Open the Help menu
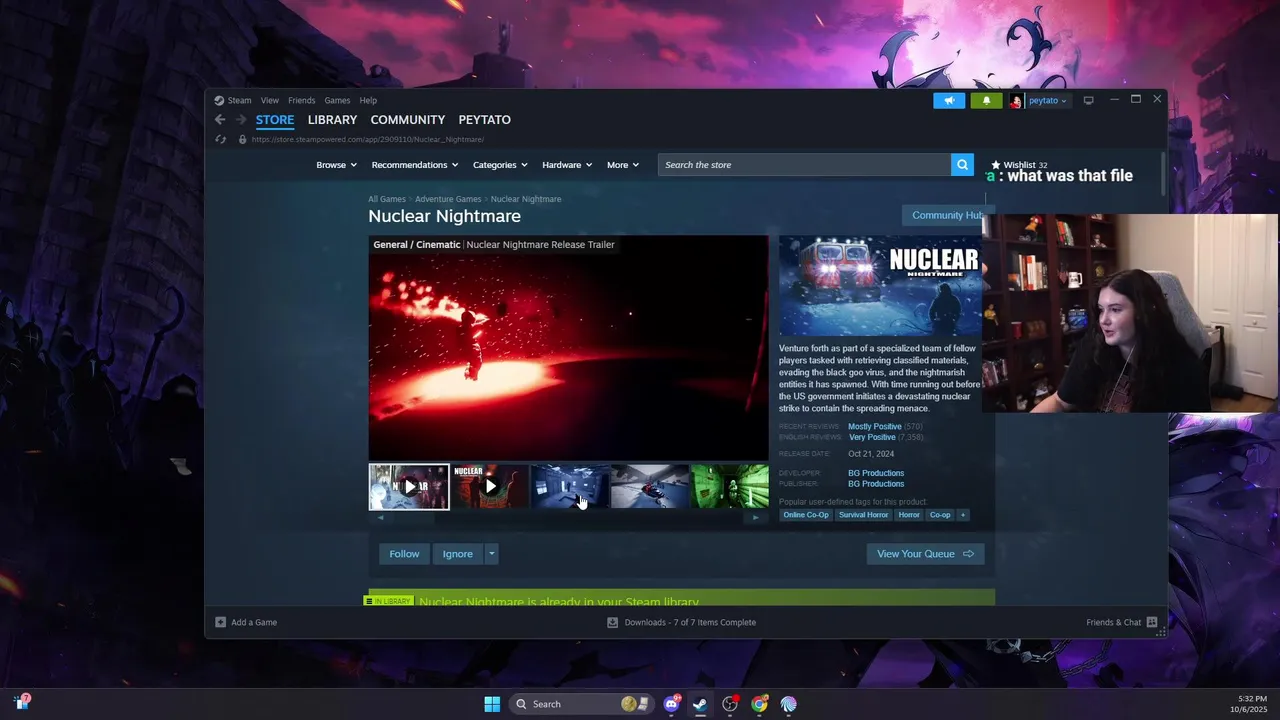This screenshot has height=720, width=1280. coord(368,100)
